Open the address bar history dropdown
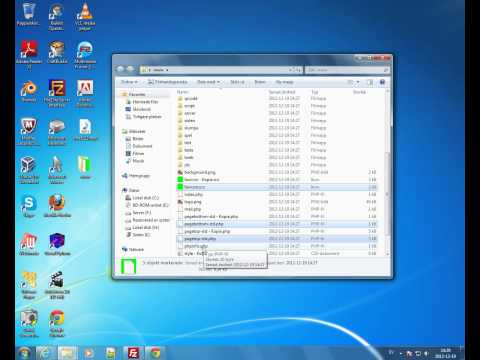This screenshot has height=360, width=480. (x=290, y=70)
